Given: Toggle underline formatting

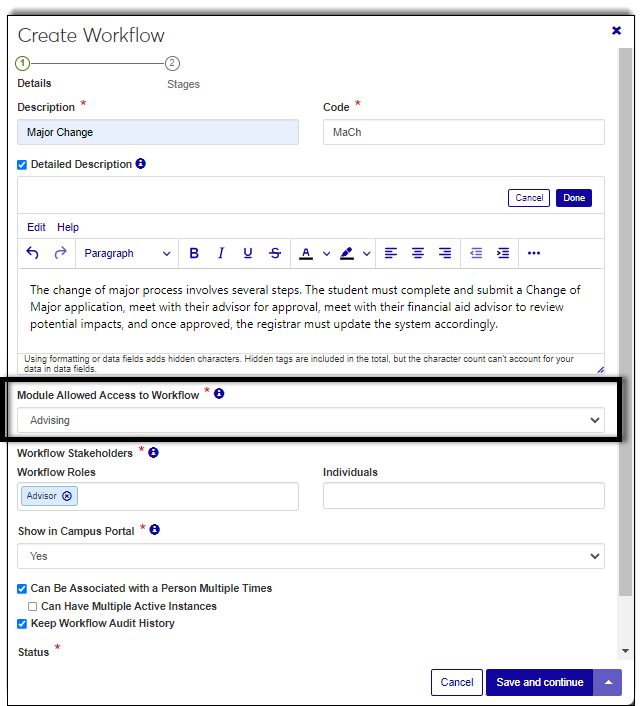Looking at the screenshot, I should (248, 253).
